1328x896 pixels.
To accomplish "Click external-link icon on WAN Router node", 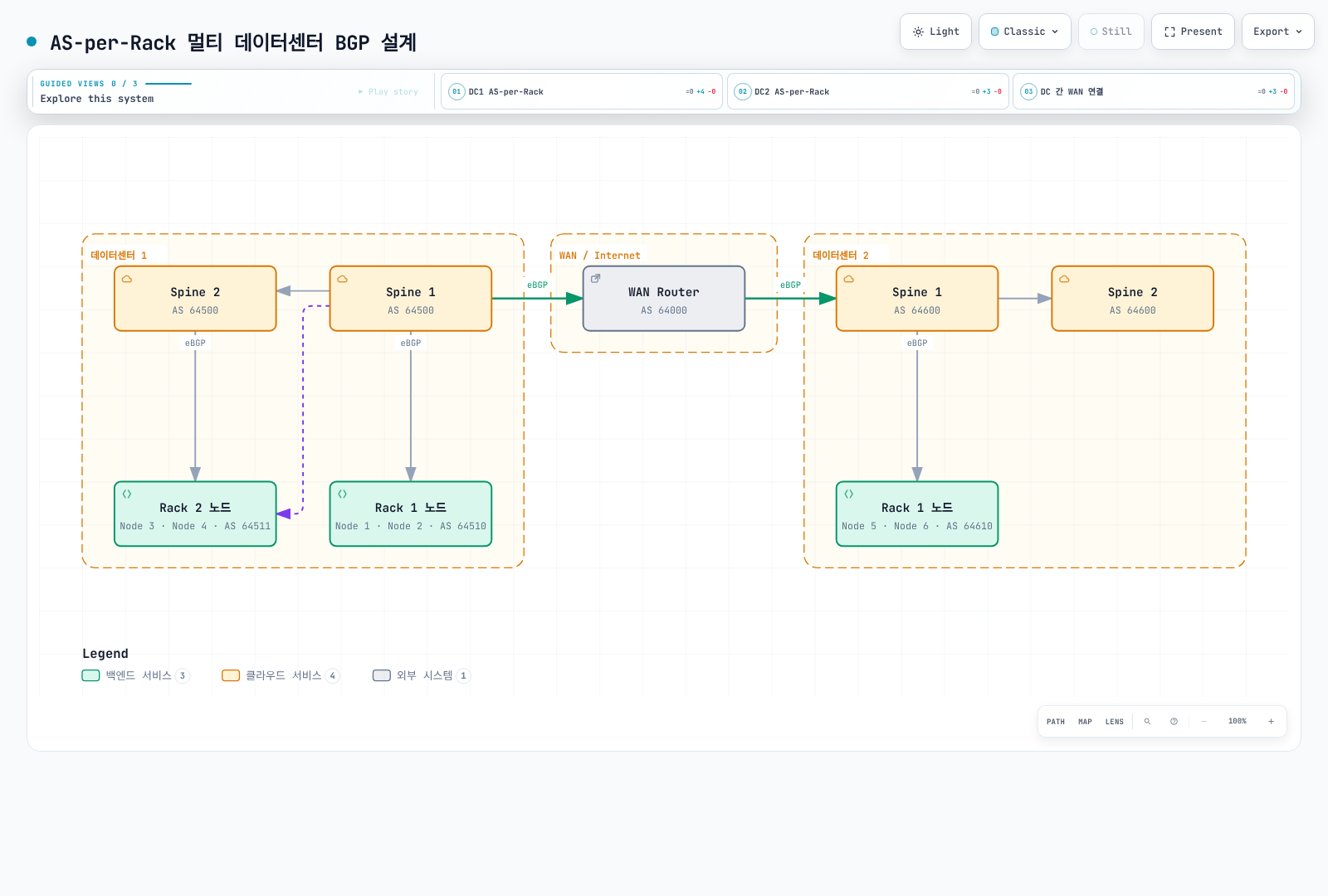I will point(595,279).
